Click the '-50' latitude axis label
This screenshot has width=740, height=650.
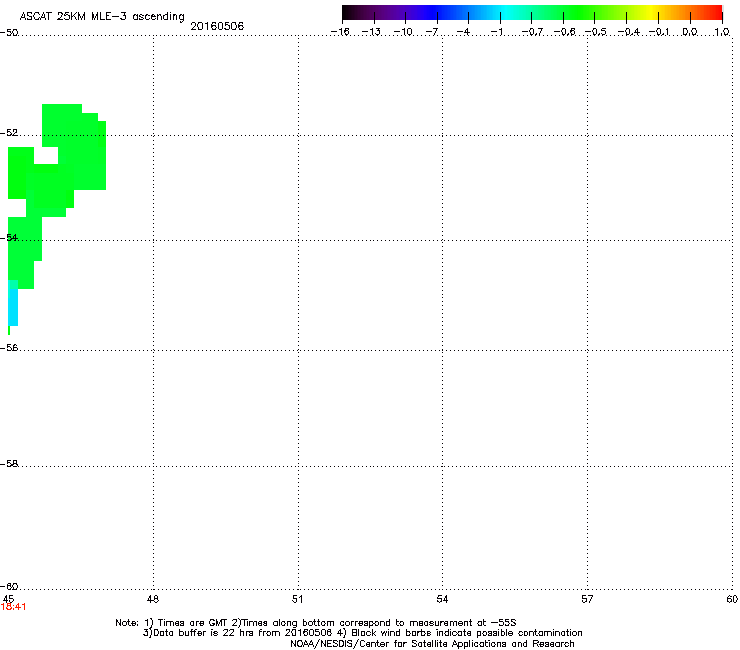pyautogui.click(x=9, y=33)
